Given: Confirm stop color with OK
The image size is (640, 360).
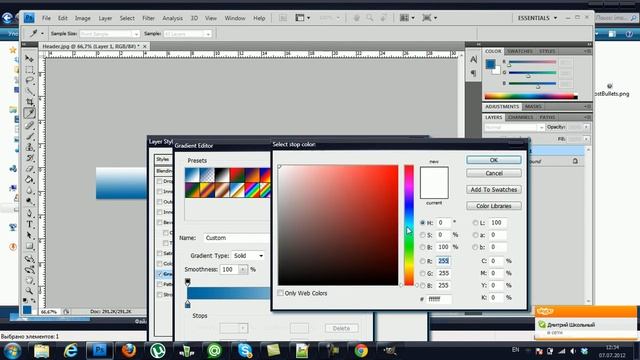Looking at the screenshot, I should coord(494,160).
